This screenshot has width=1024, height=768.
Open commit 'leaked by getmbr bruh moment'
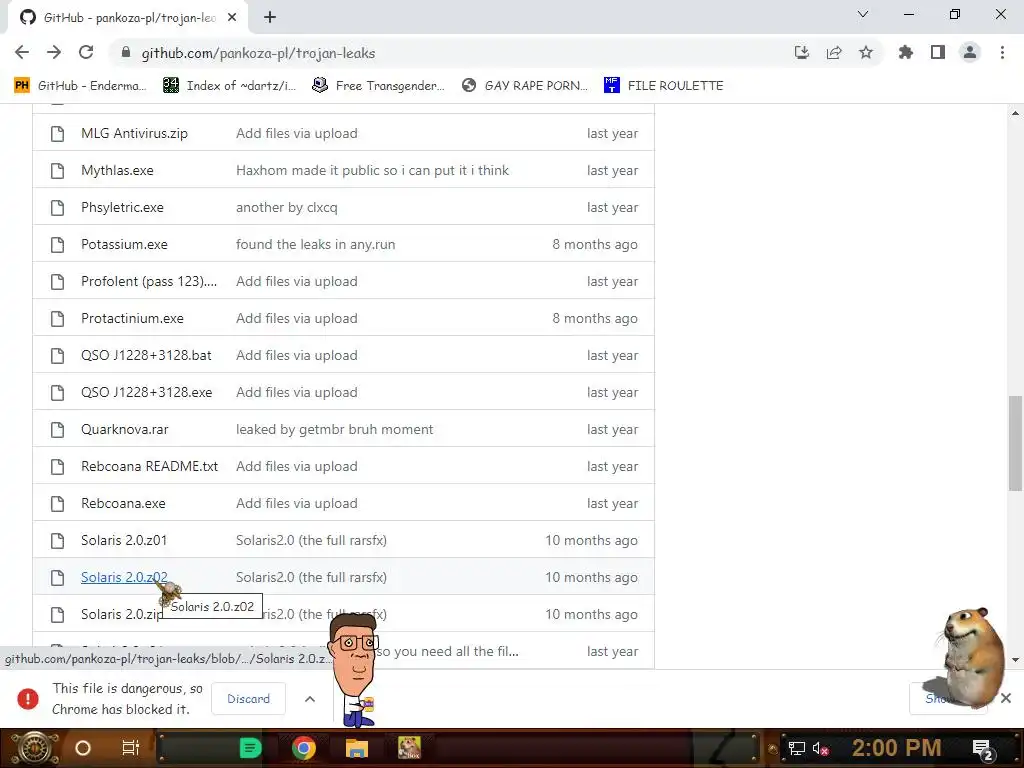[x=334, y=430]
